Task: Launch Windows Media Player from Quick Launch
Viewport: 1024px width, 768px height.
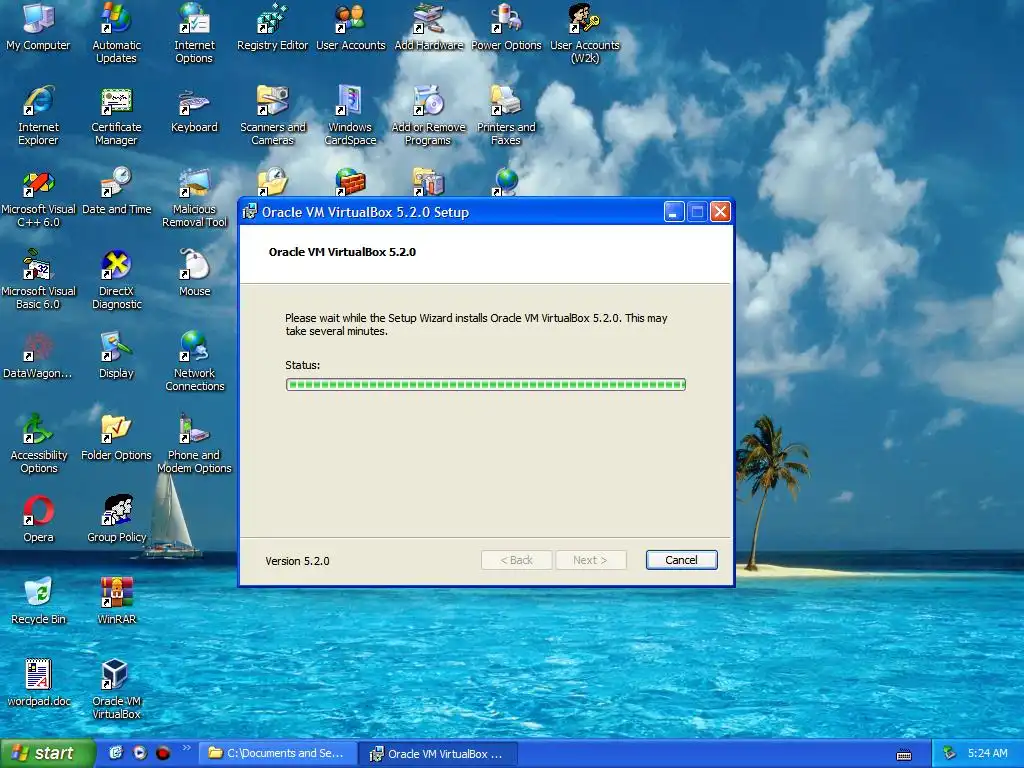Action: 140,753
